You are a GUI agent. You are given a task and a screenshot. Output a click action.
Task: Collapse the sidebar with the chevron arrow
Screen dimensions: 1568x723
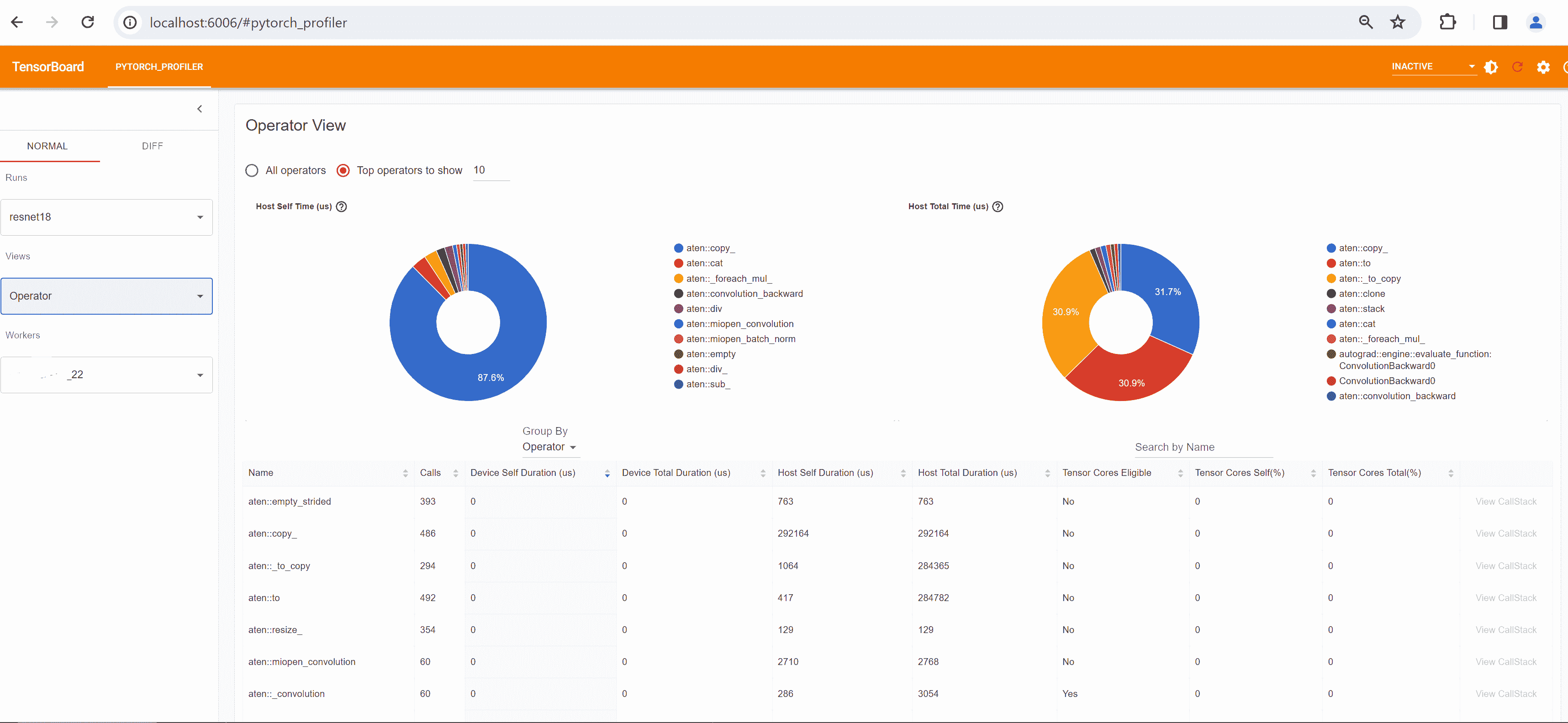[200, 109]
